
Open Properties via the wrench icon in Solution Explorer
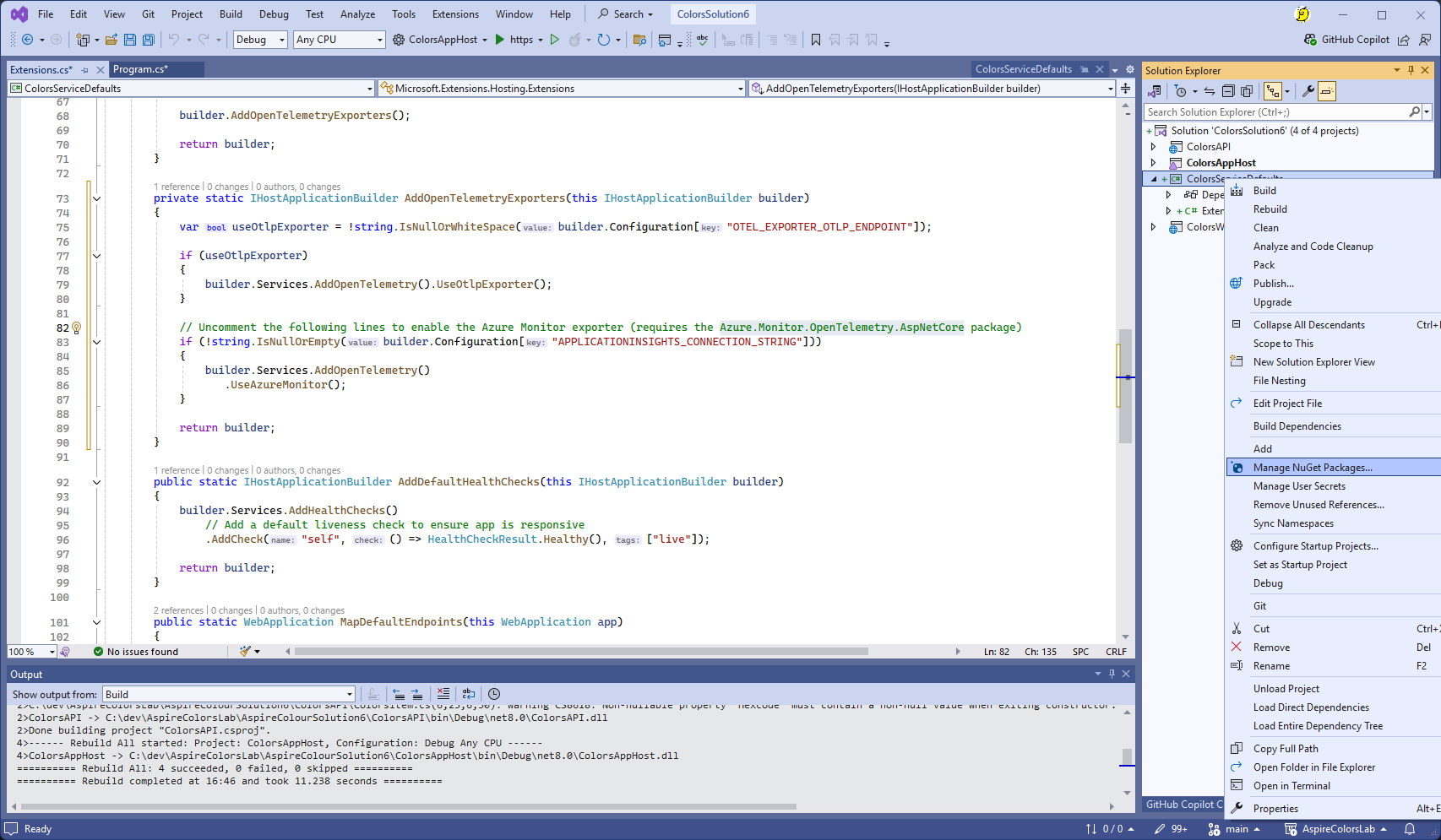1308,91
